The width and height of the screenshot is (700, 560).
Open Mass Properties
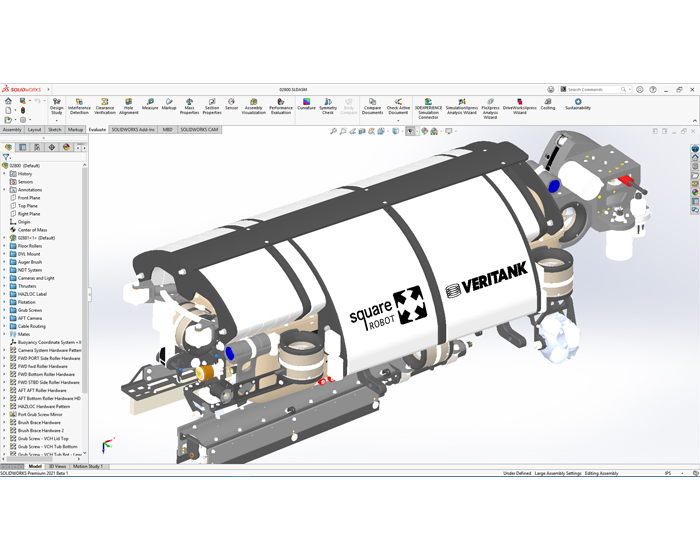[190, 104]
